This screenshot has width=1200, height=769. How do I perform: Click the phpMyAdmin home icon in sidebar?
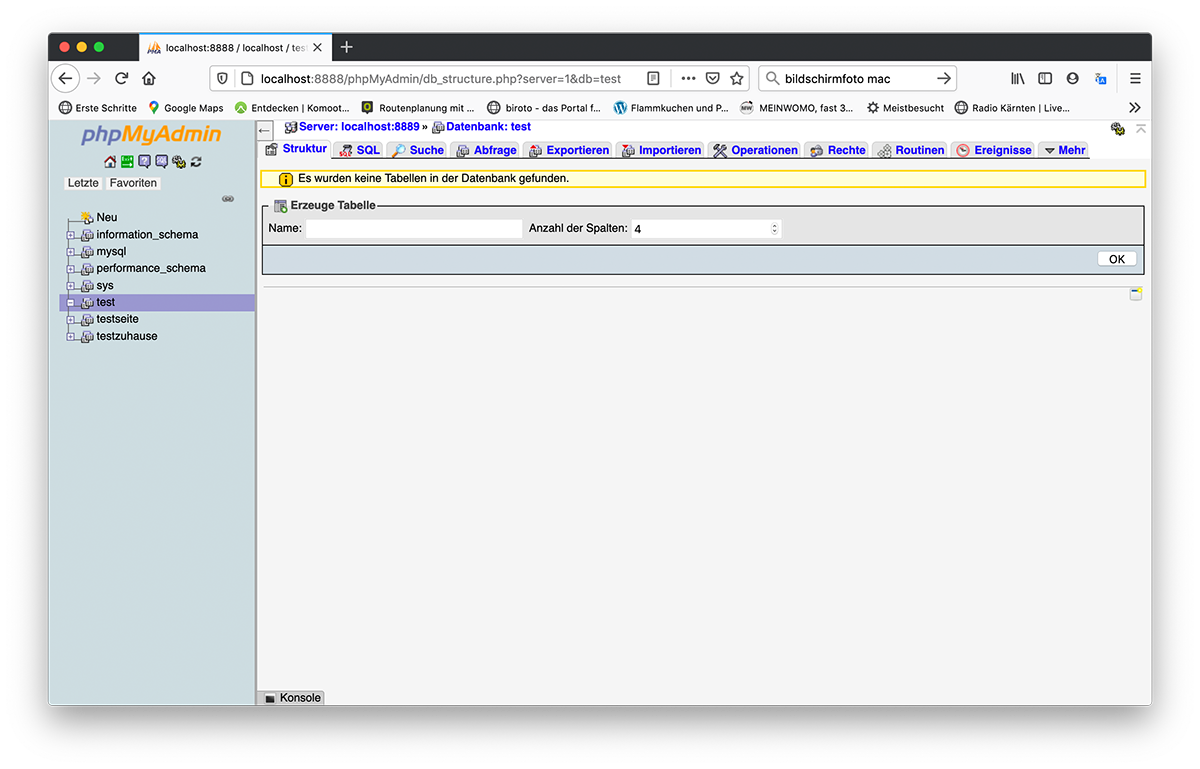coord(110,162)
